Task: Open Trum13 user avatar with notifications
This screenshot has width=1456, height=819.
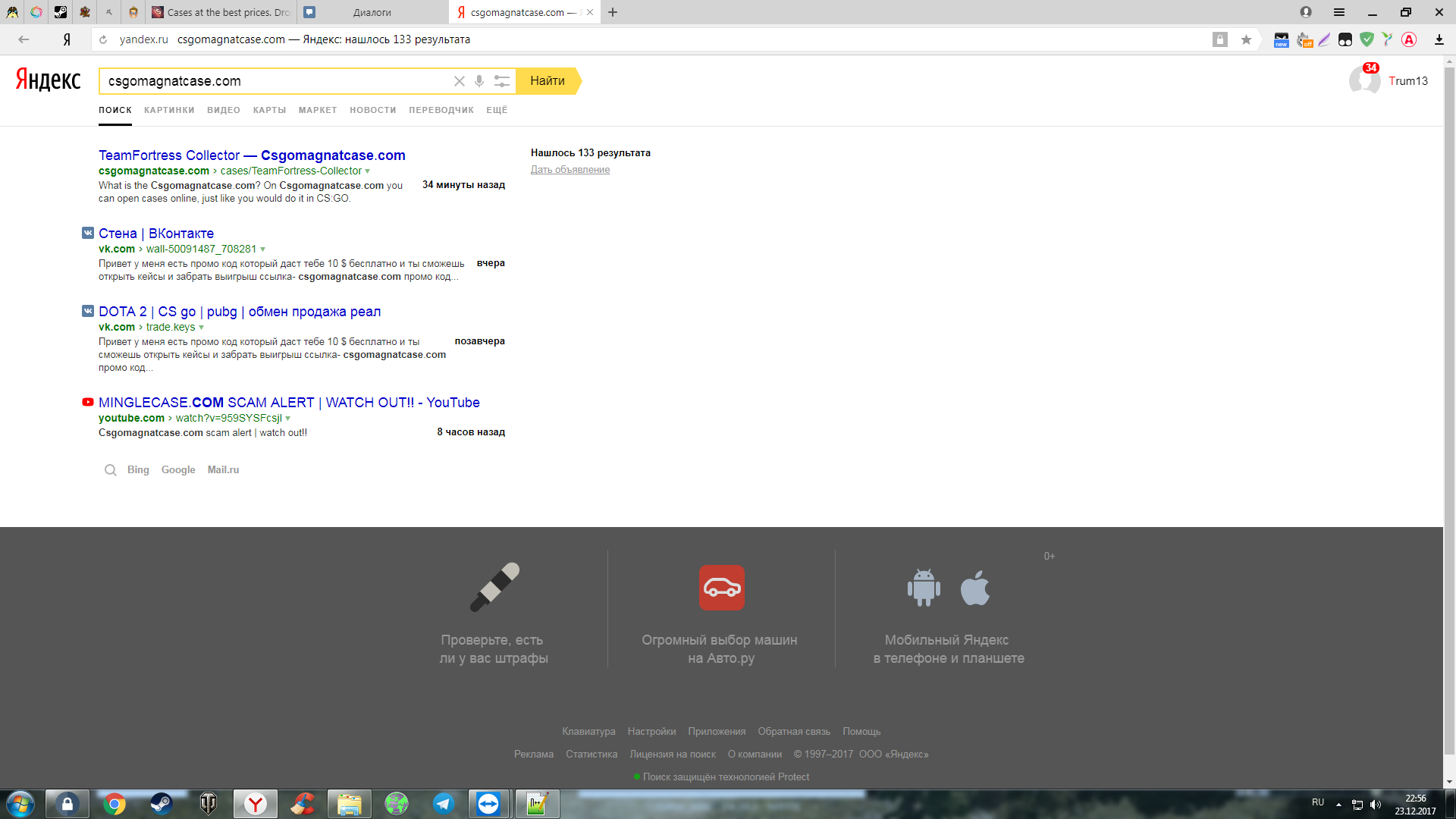Action: [x=1365, y=80]
